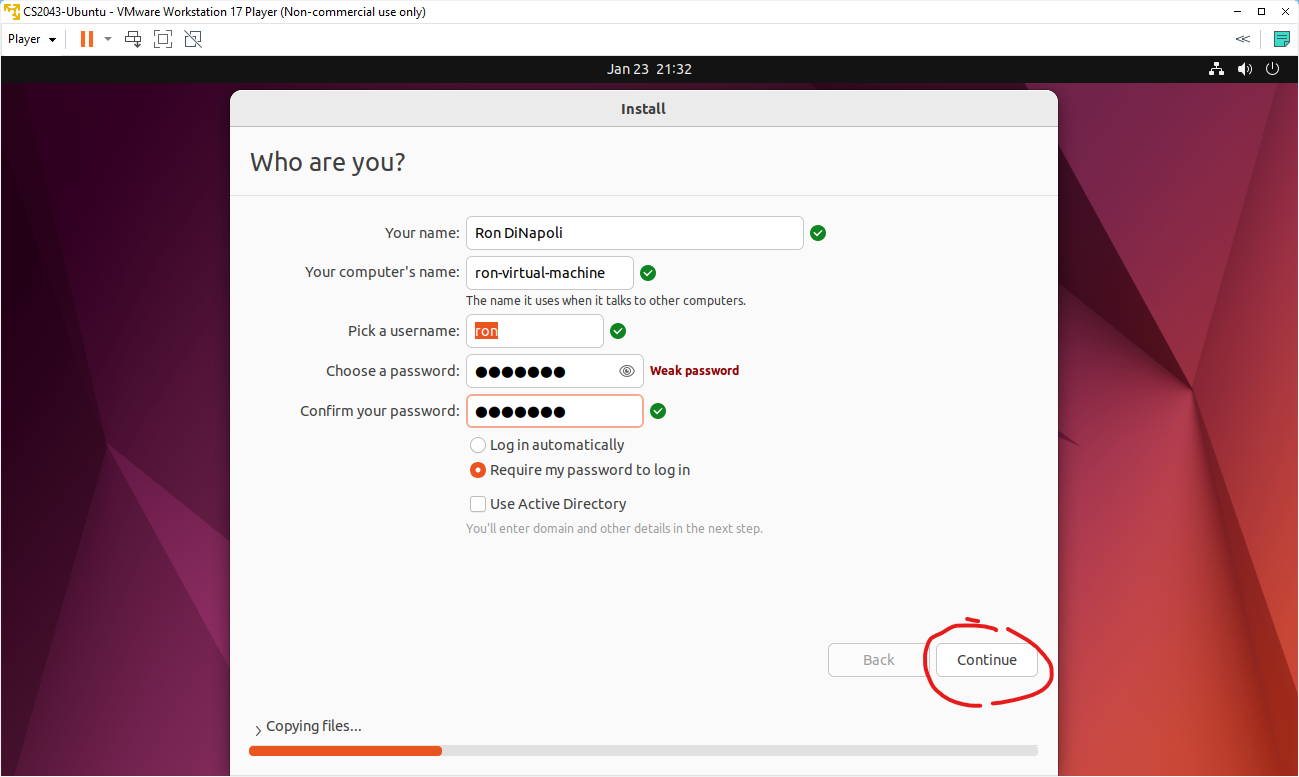The image size is (1299, 777).
Task: Click the volume icon in the top bar
Action: 1244,68
